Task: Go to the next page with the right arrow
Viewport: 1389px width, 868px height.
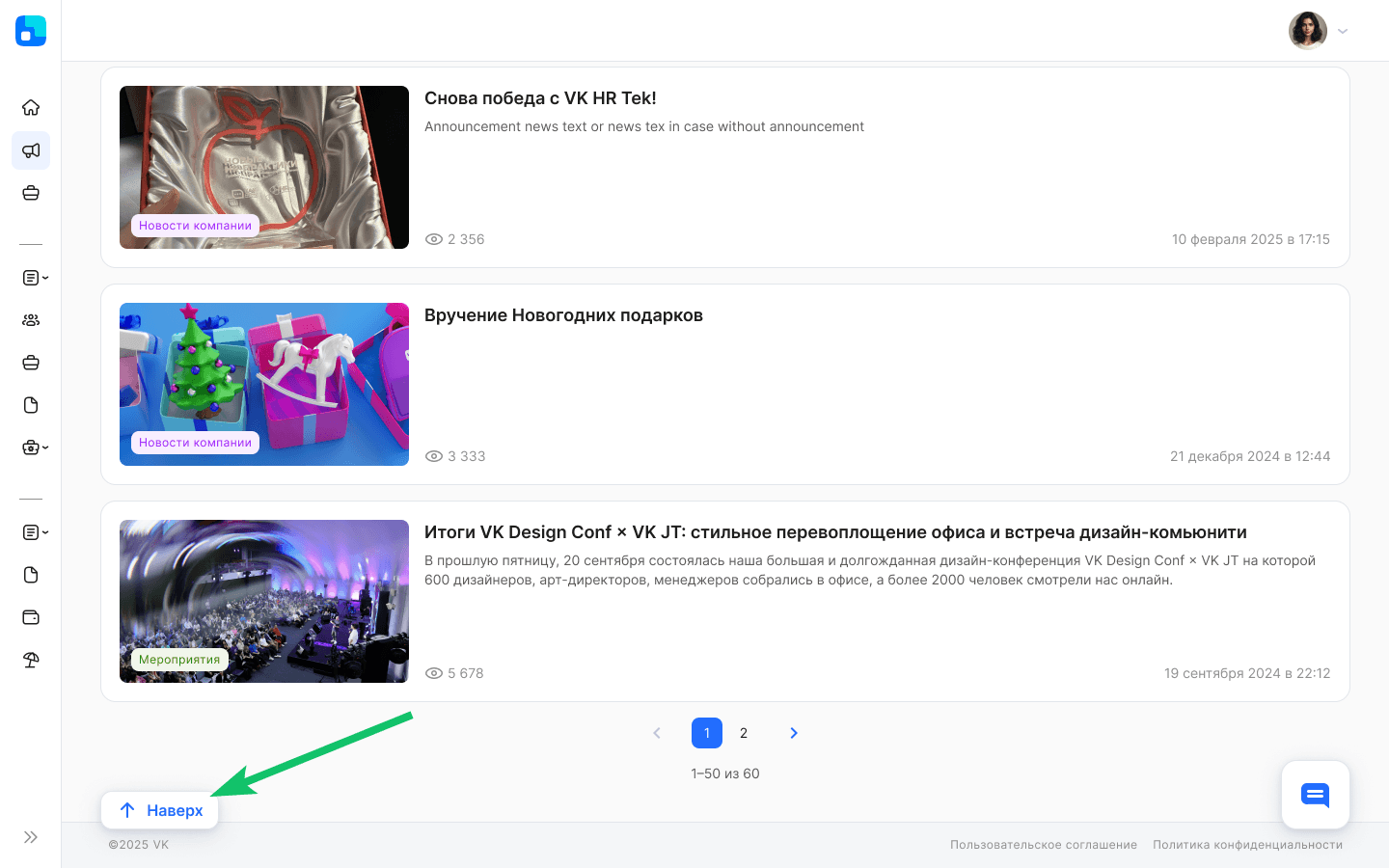Action: (x=794, y=733)
